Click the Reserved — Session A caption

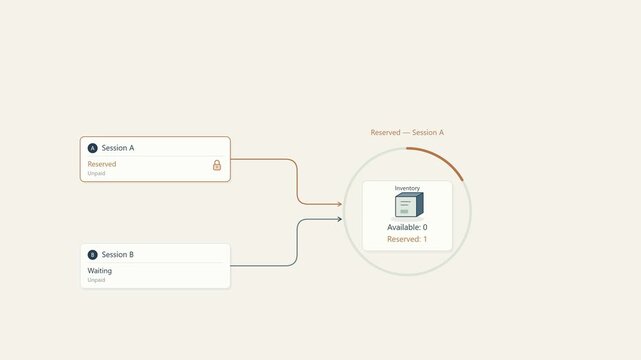tap(407, 132)
